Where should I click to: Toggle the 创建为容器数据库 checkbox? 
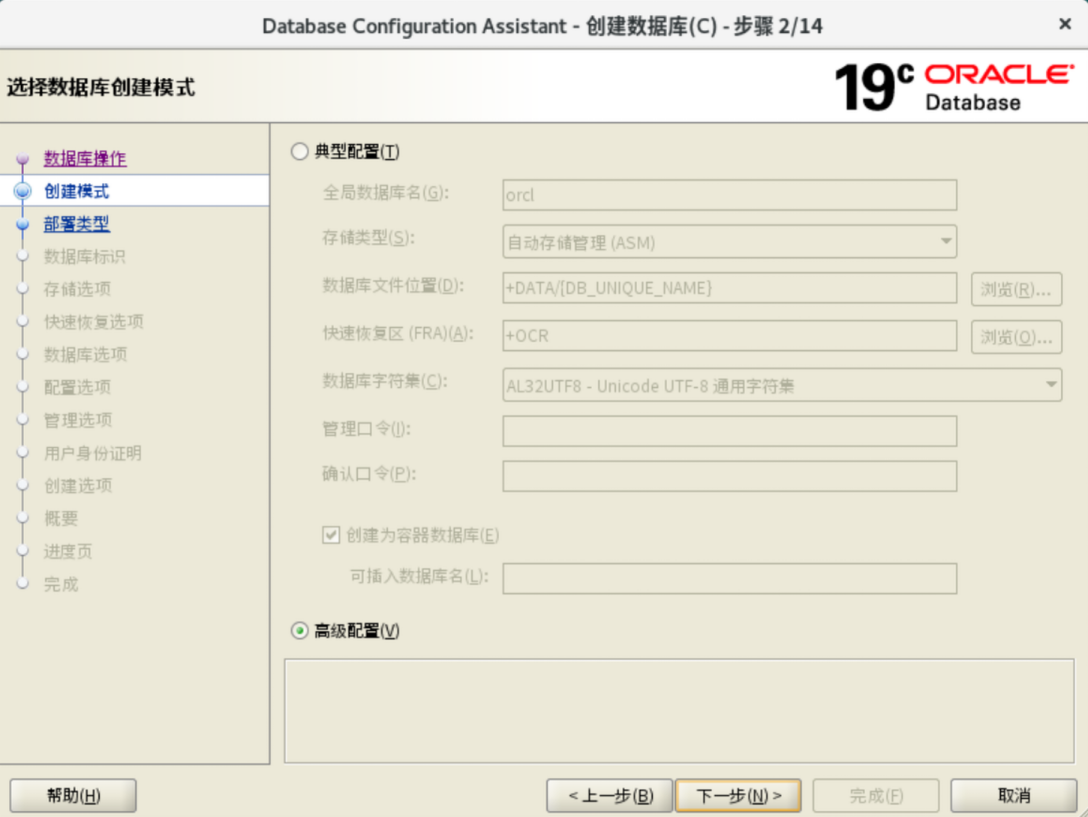click(x=331, y=535)
